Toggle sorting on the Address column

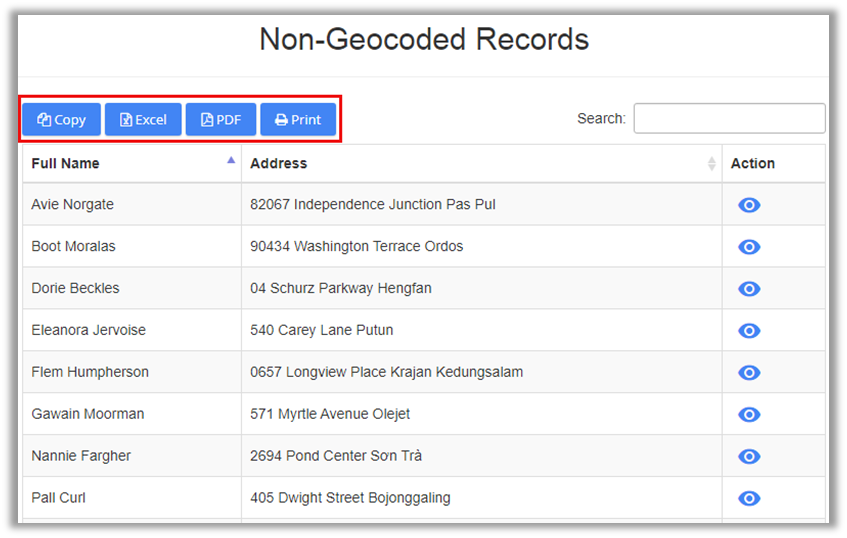[711, 163]
